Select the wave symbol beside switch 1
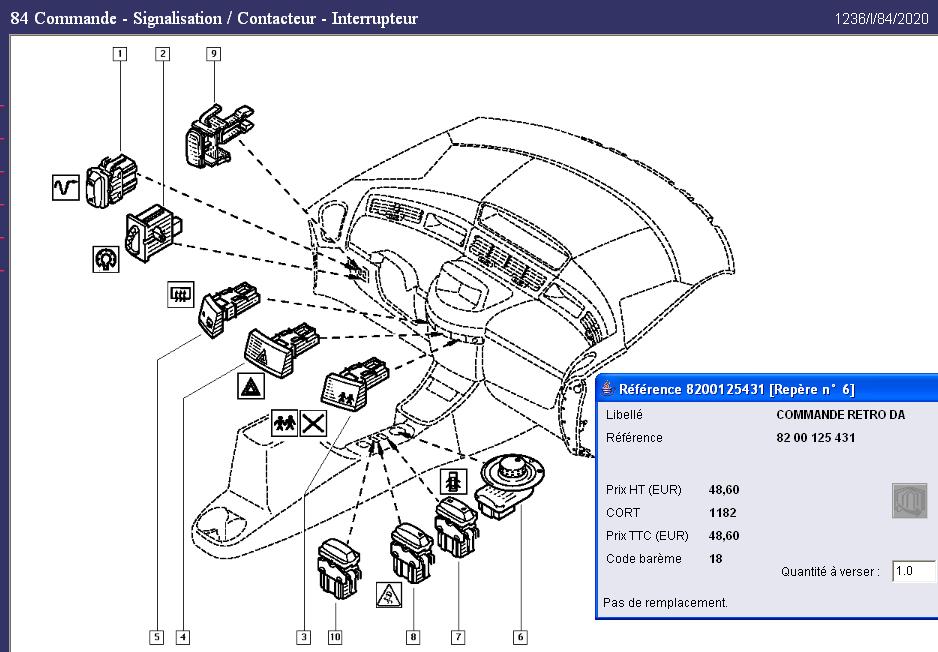 click(66, 187)
